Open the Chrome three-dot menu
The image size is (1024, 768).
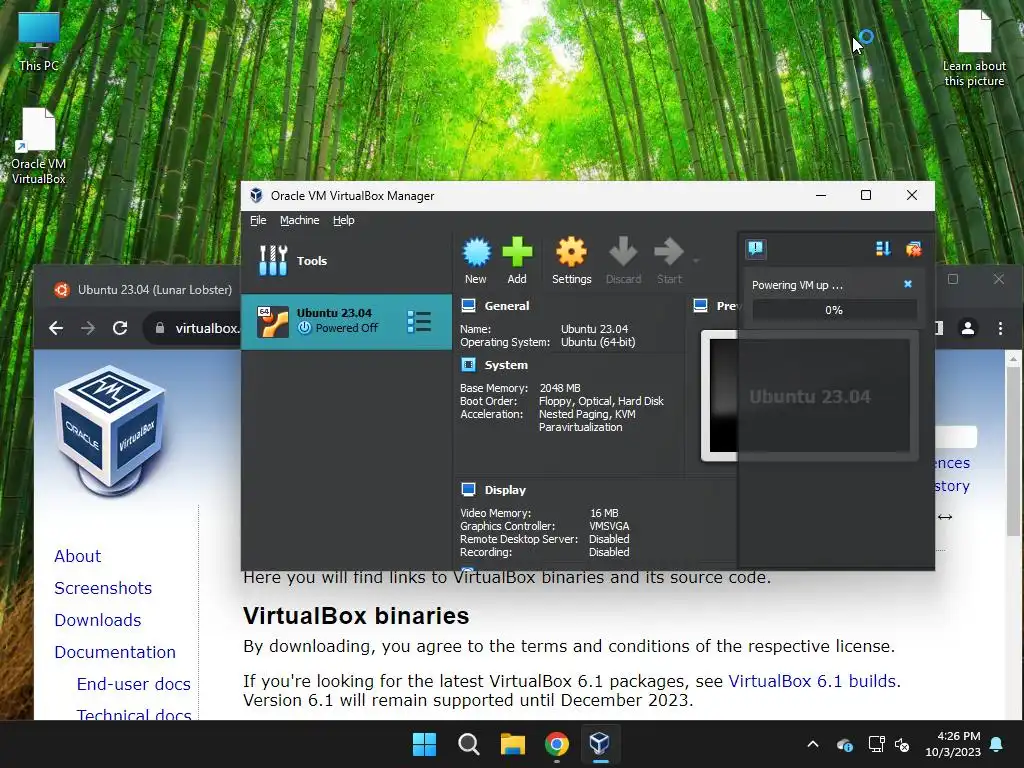[1000, 328]
